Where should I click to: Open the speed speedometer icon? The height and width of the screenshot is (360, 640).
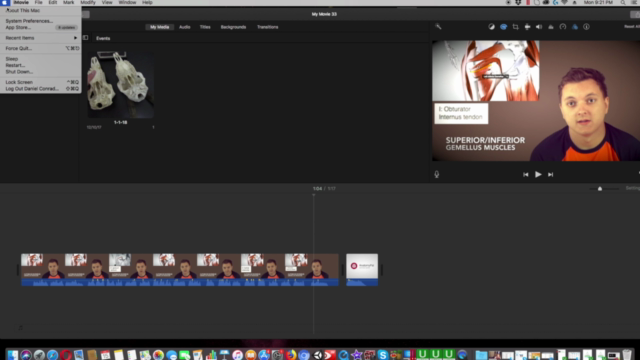[x=562, y=27]
